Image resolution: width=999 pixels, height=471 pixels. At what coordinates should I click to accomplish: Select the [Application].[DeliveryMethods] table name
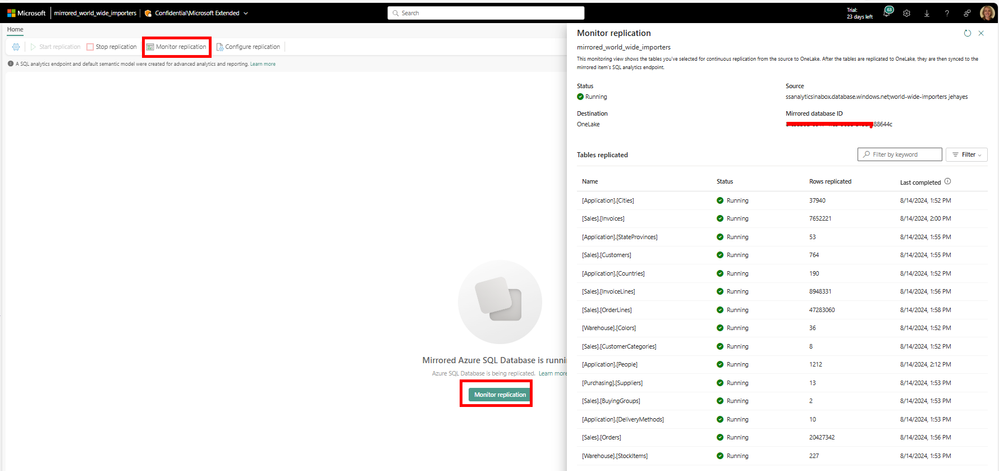[x=623, y=419]
